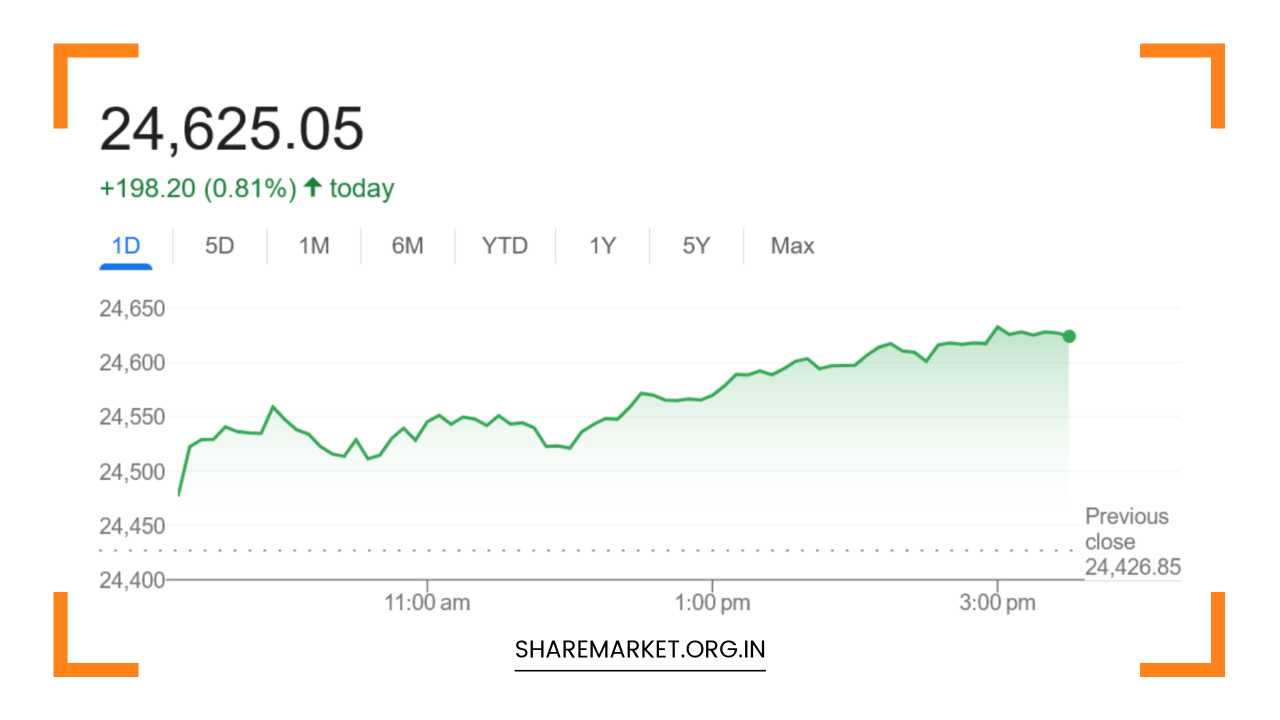Click the blue underline indicator under 1D
This screenshot has height=720, width=1280.
coord(127,264)
